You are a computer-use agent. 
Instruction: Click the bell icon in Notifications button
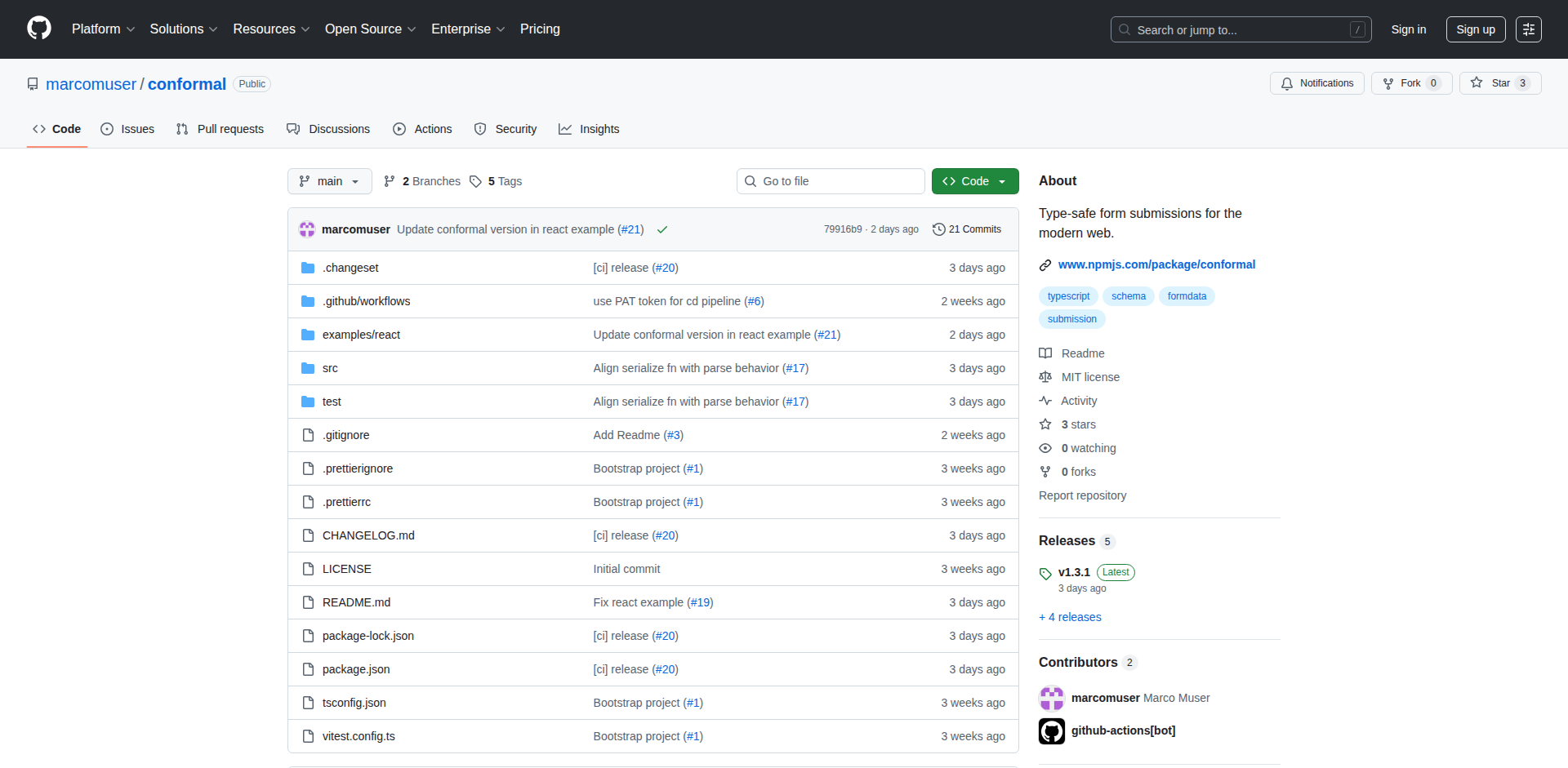tap(1287, 83)
